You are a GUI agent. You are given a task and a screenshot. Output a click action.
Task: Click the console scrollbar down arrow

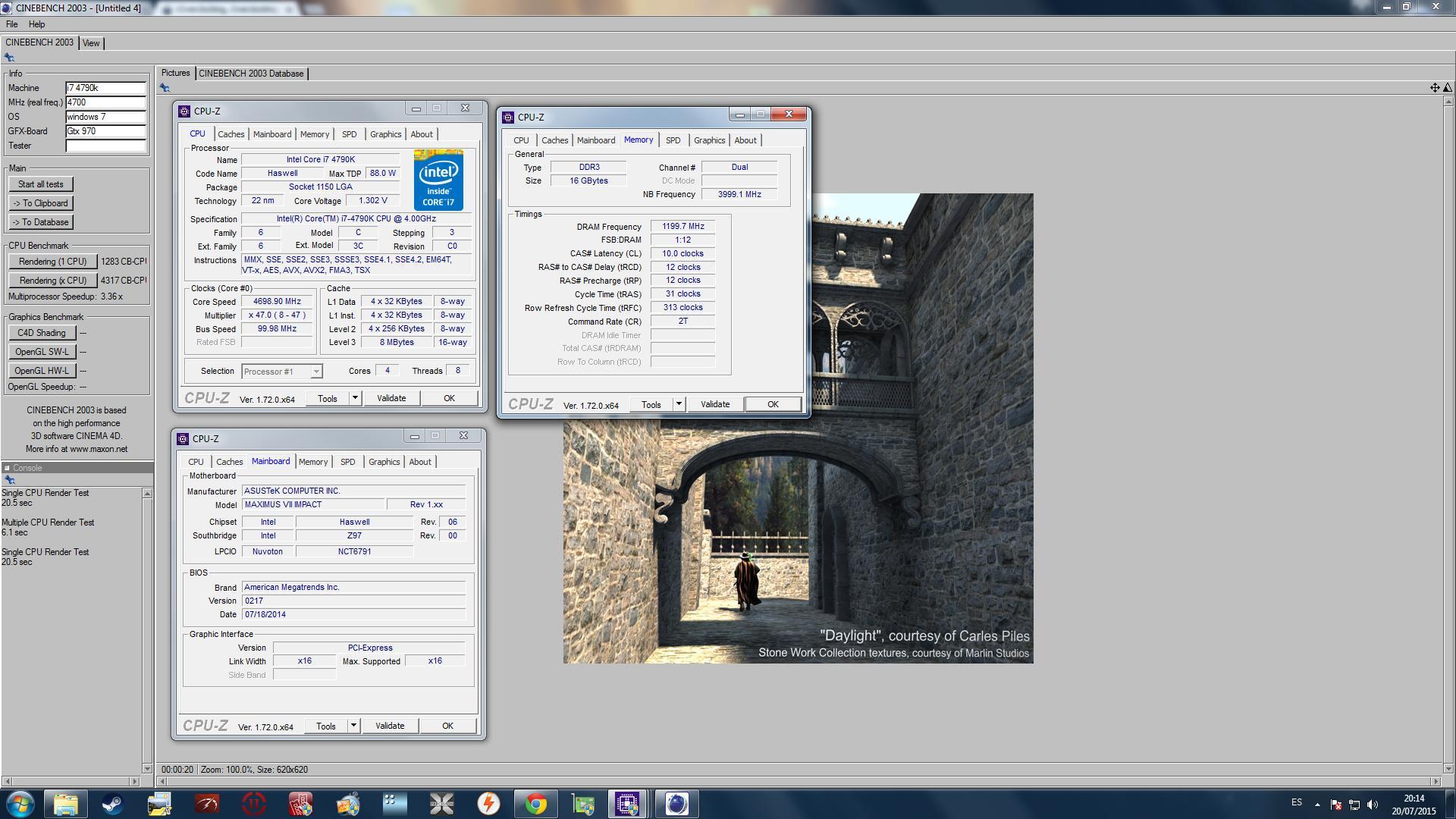click(x=147, y=768)
